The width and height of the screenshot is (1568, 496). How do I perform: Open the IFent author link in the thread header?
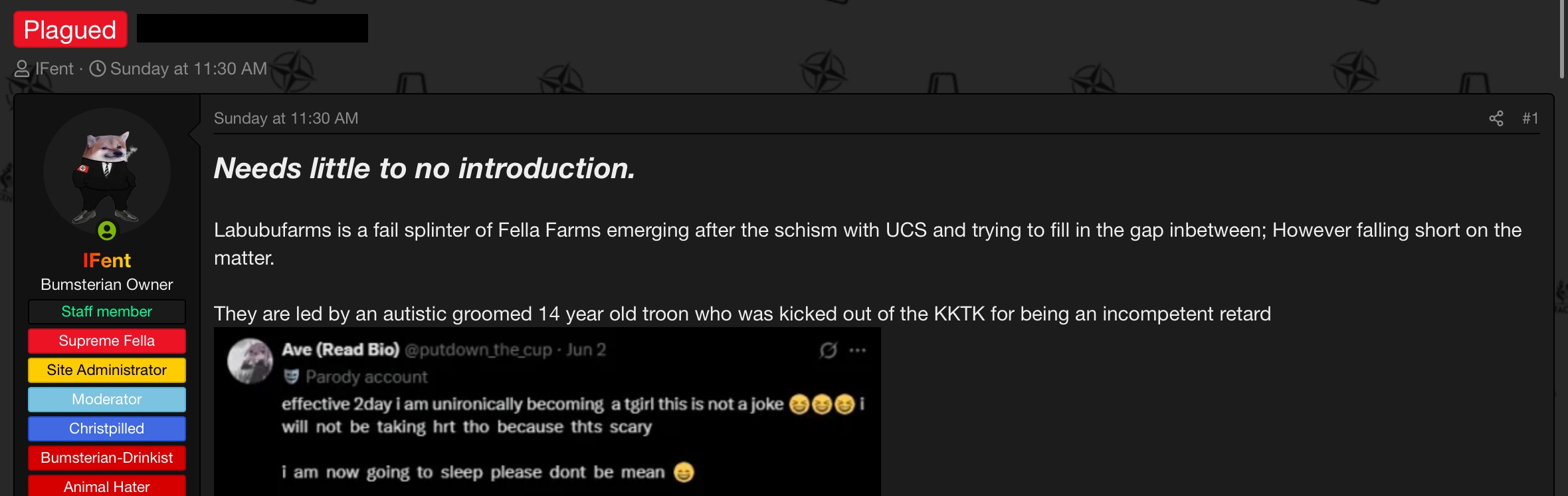pyautogui.click(x=54, y=68)
